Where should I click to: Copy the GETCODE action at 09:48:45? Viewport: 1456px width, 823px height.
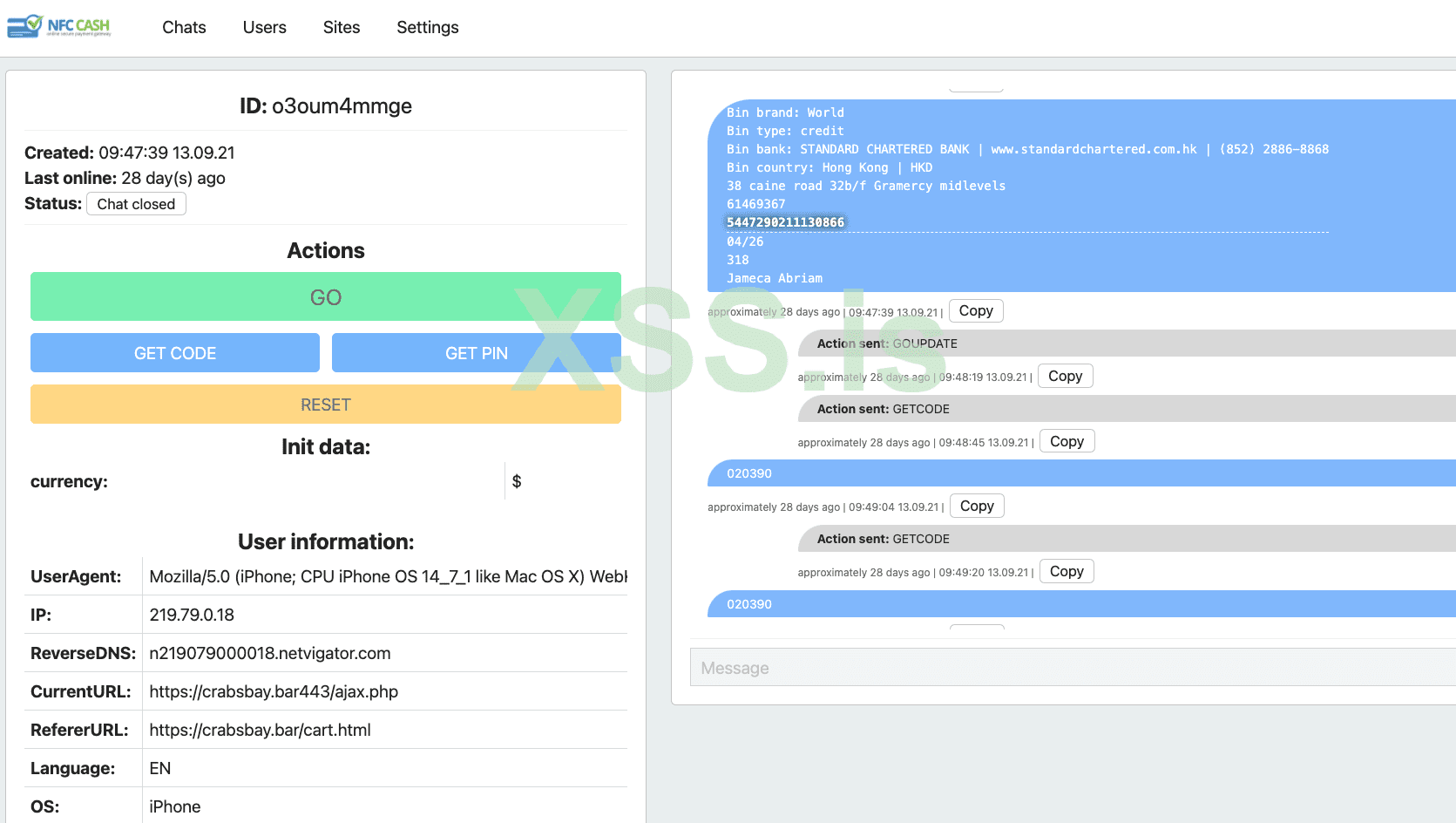(1067, 442)
